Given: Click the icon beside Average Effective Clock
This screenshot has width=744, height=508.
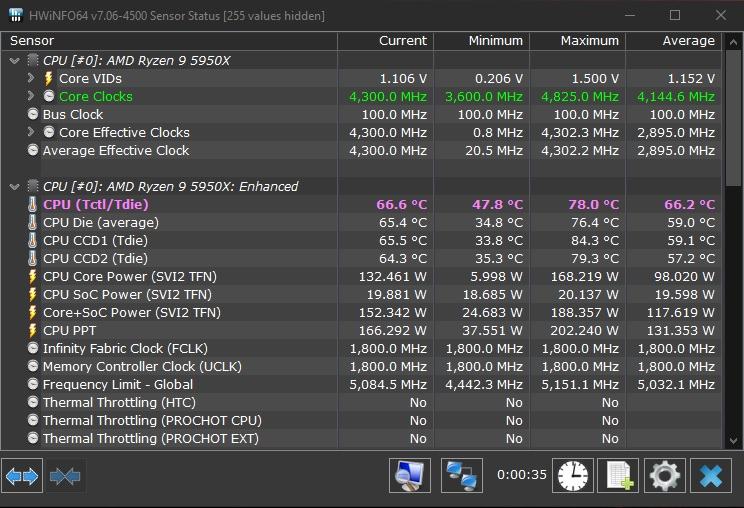Looking at the screenshot, I should tap(32, 150).
